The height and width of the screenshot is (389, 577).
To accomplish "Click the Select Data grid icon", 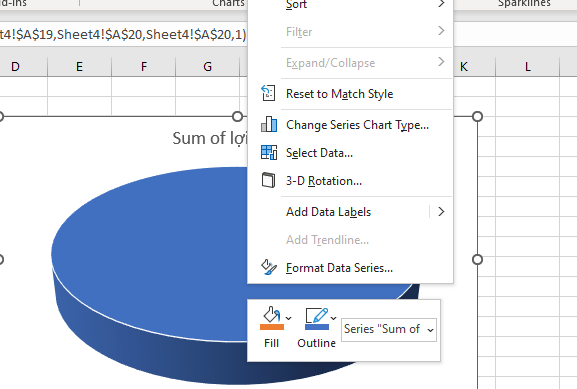I will point(269,152).
